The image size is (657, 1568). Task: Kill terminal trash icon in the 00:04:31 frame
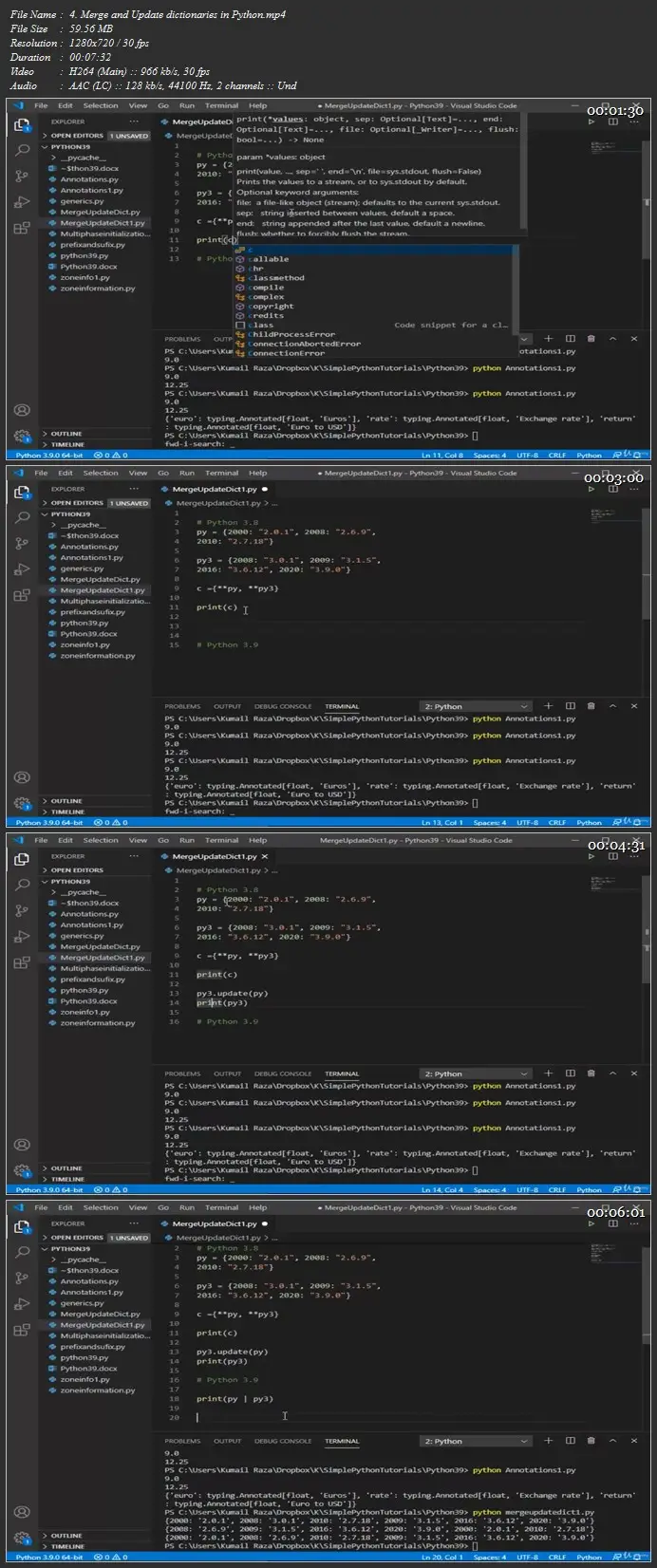tap(591, 1073)
